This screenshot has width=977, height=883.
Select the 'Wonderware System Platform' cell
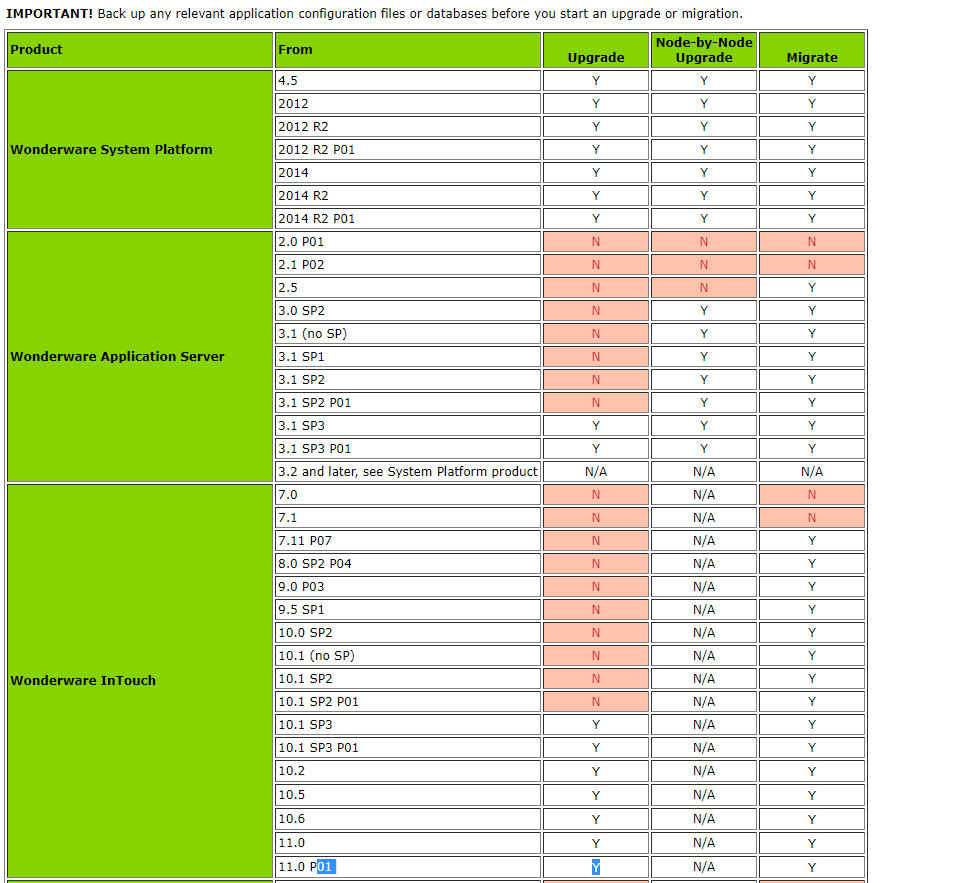tap(140, 150)
